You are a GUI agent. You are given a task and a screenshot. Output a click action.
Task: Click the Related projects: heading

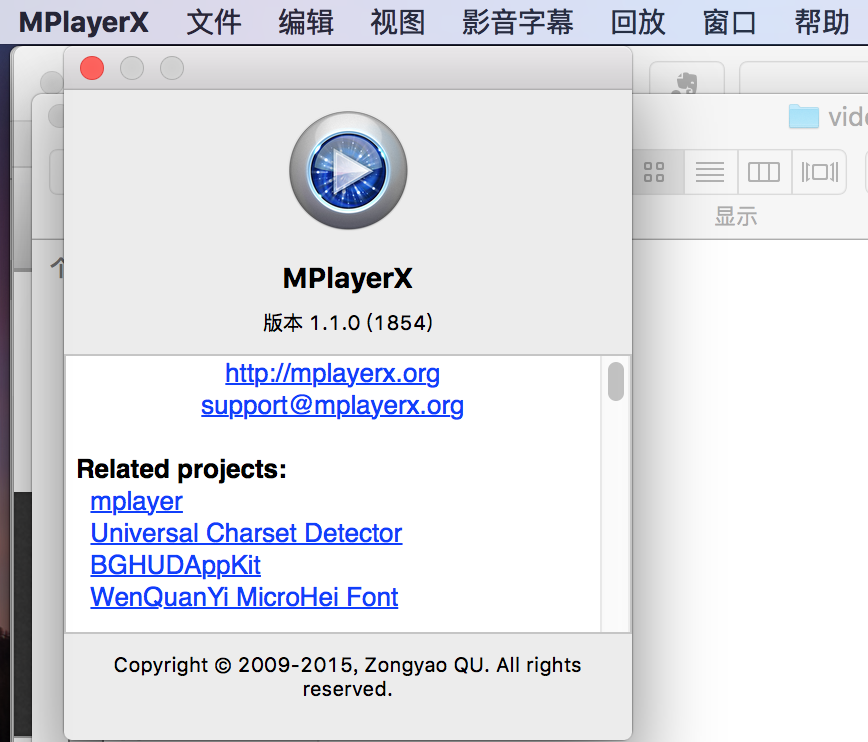click(x=182, y=469)
